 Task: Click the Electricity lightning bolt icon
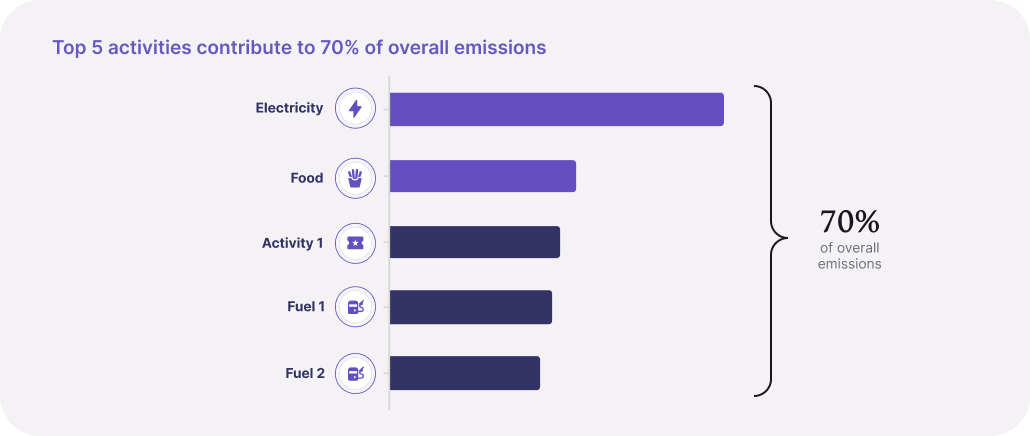(355, 108)
